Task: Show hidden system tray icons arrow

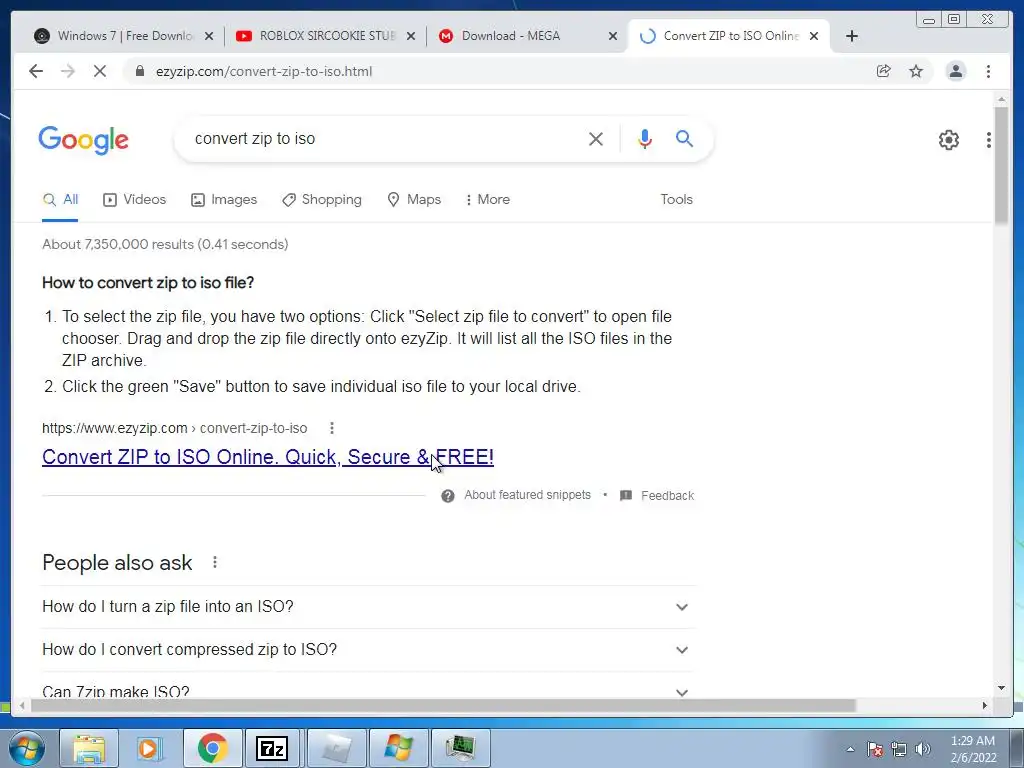Action: pos(850,750)
